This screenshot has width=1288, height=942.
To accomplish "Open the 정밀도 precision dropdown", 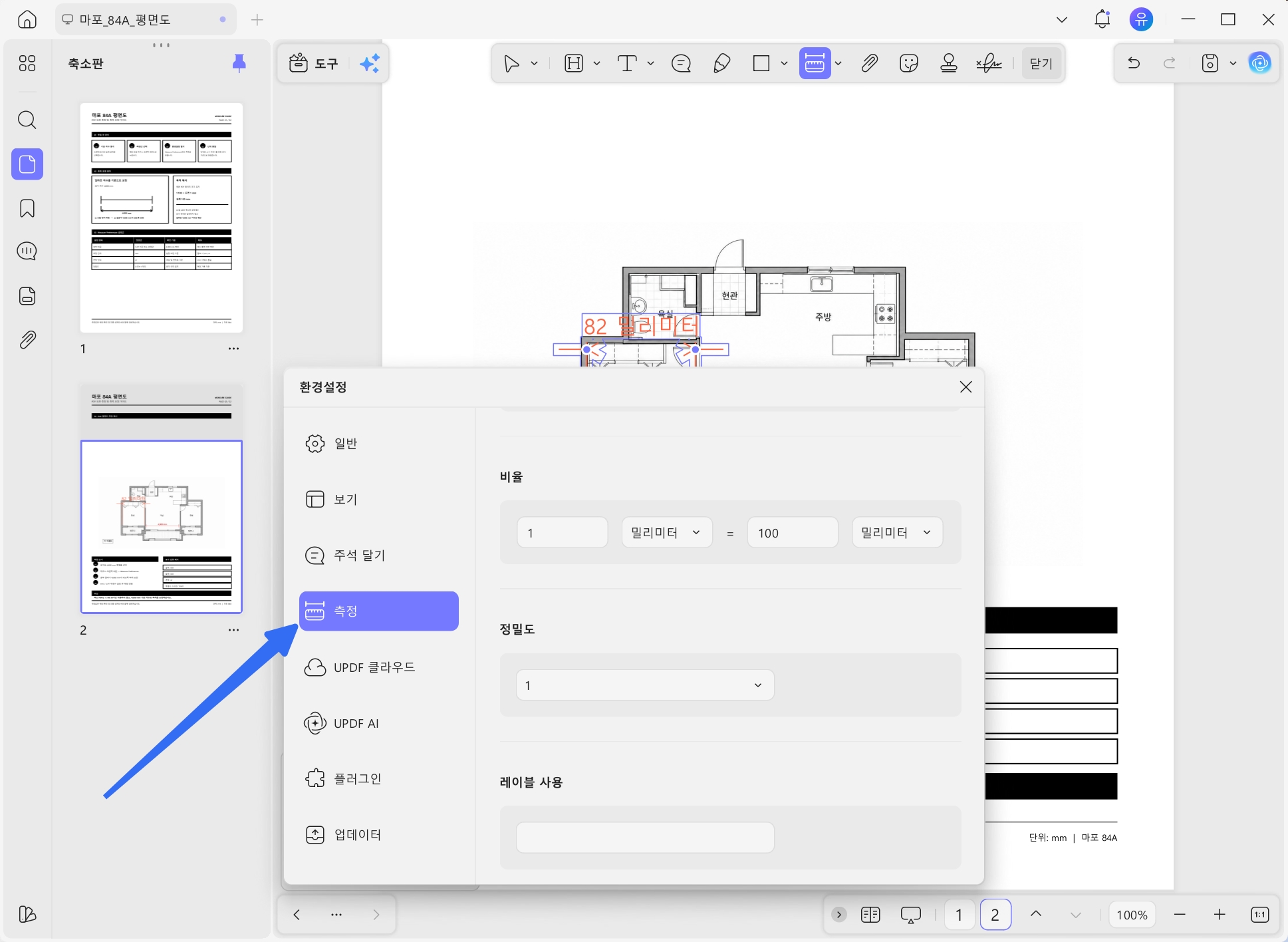I will pos(645,685).
